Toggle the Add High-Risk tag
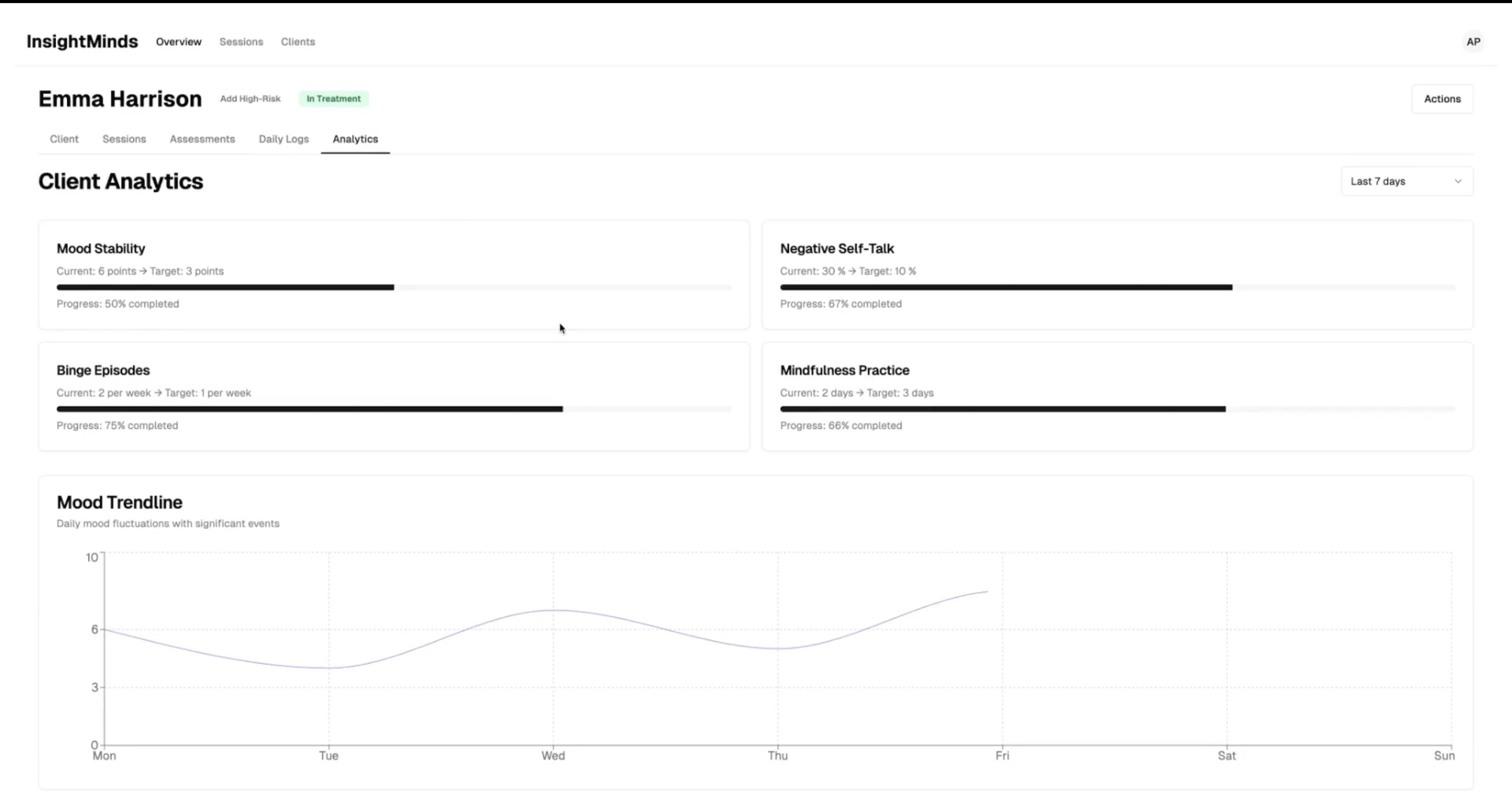 click(x=250, y=99)
